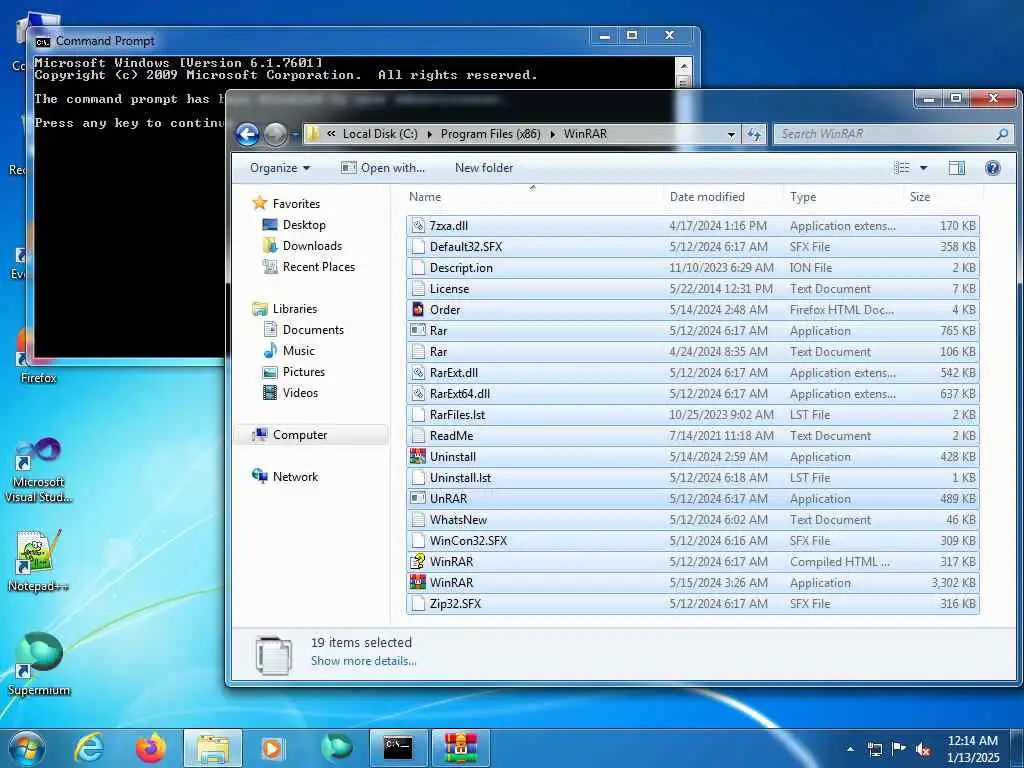Screen dimensions: 1024x768
Task: Launch Internet Explorer from the taskbar
Action: point(89,748)
